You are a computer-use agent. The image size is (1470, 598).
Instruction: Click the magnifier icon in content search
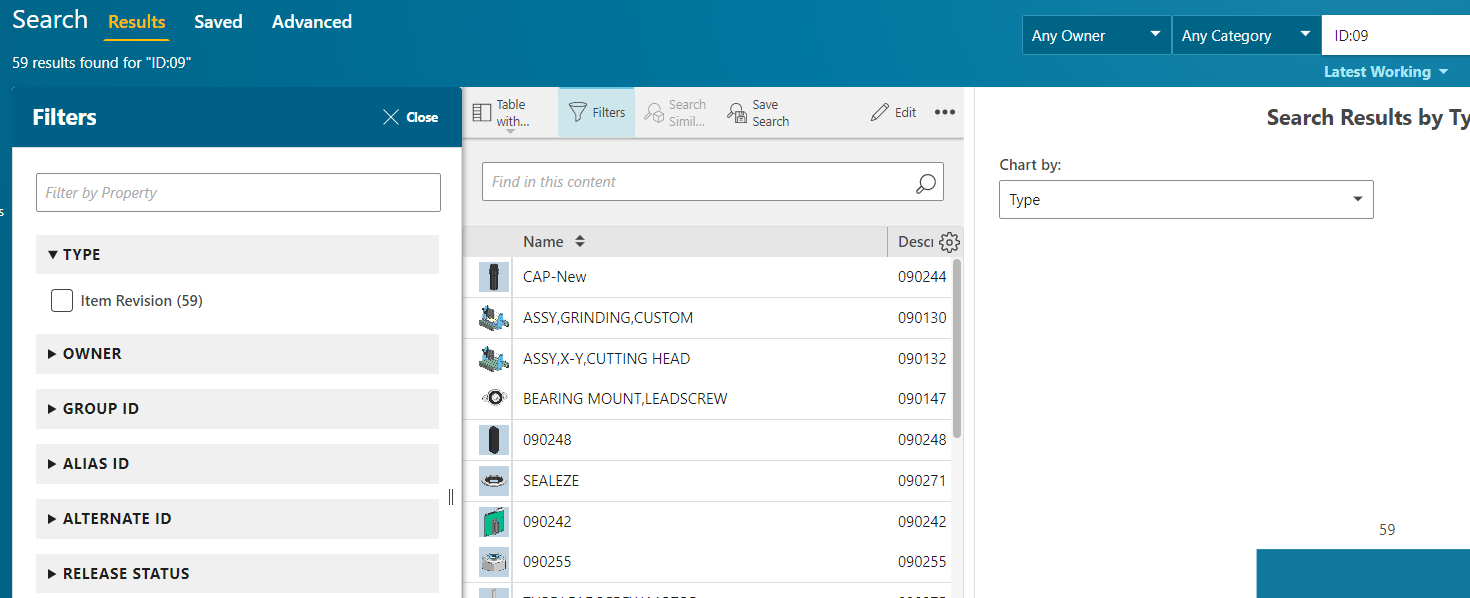(x=925, y=181)
